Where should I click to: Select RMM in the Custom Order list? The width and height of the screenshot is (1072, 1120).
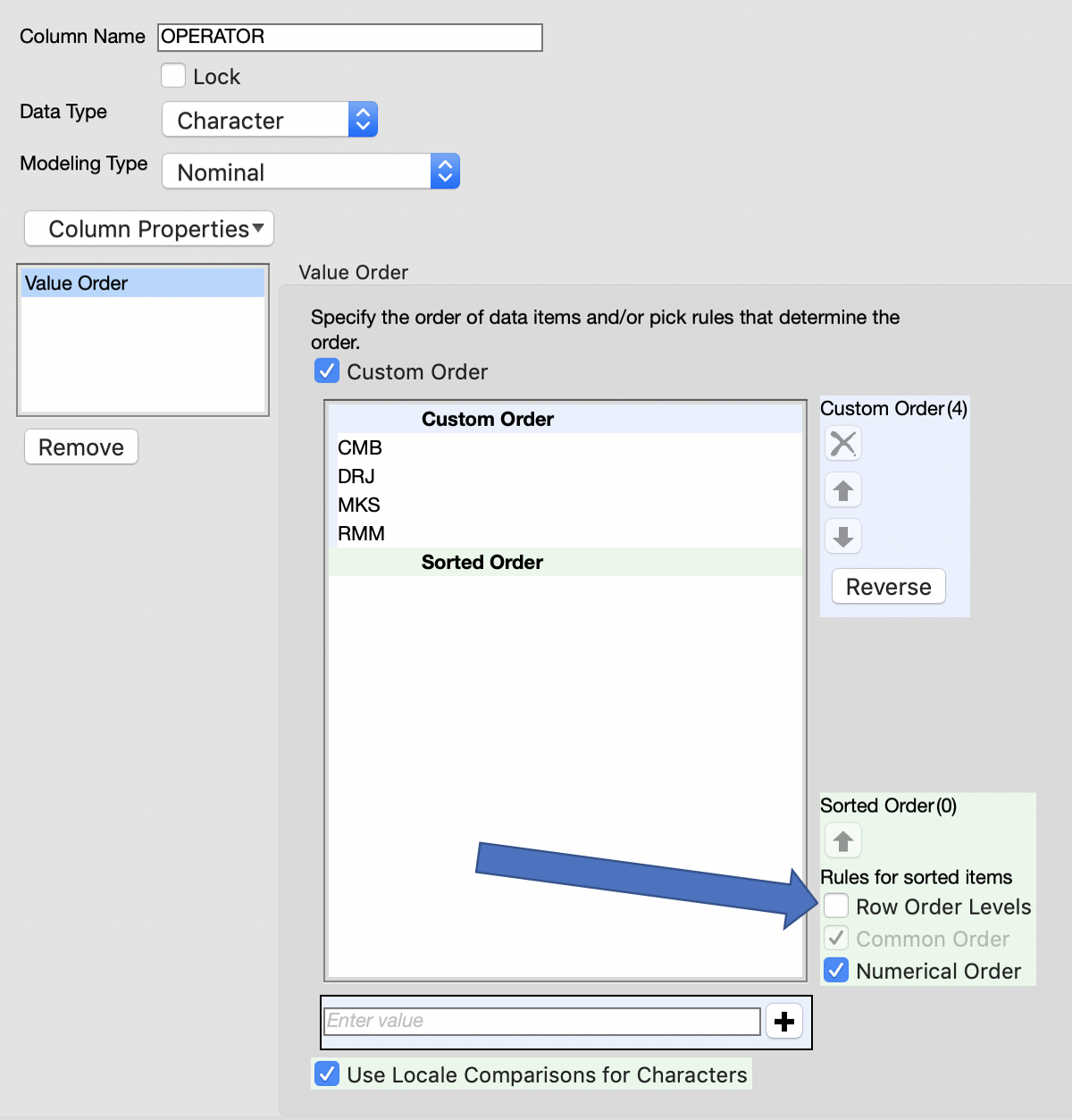click(x=361, y=533)
